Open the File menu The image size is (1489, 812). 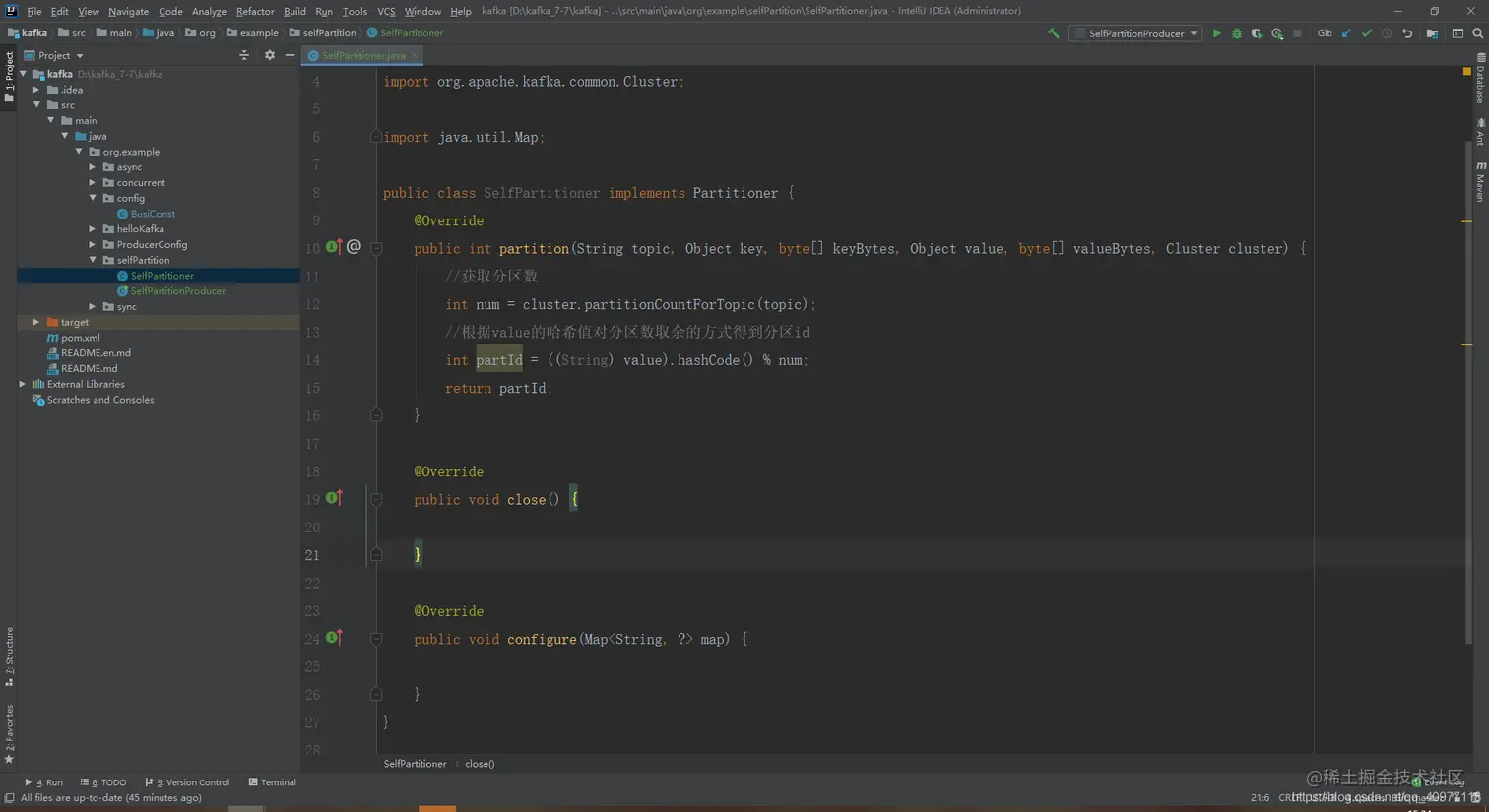point(34,11)
